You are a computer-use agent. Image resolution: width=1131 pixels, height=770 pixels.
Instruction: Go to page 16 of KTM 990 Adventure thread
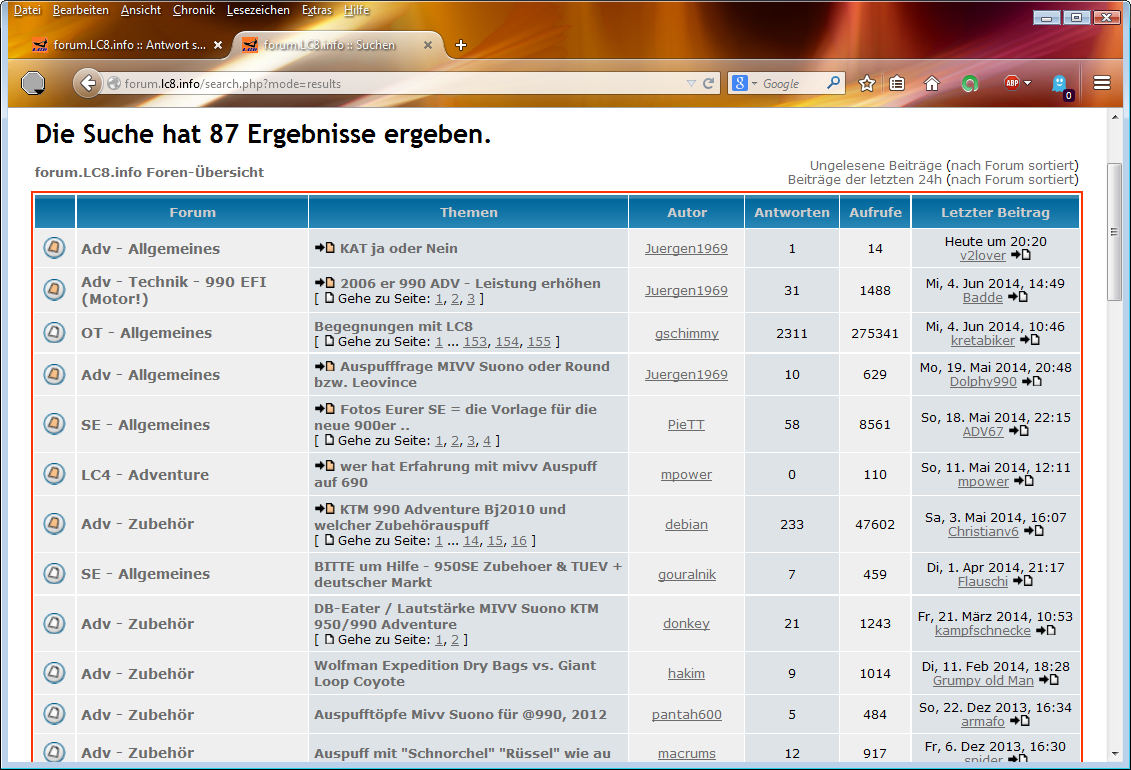(518, 541)
